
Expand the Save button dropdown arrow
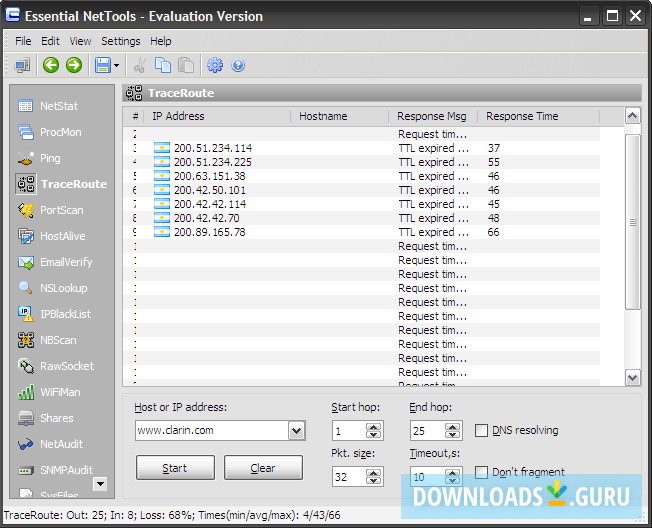coord(116,65)
